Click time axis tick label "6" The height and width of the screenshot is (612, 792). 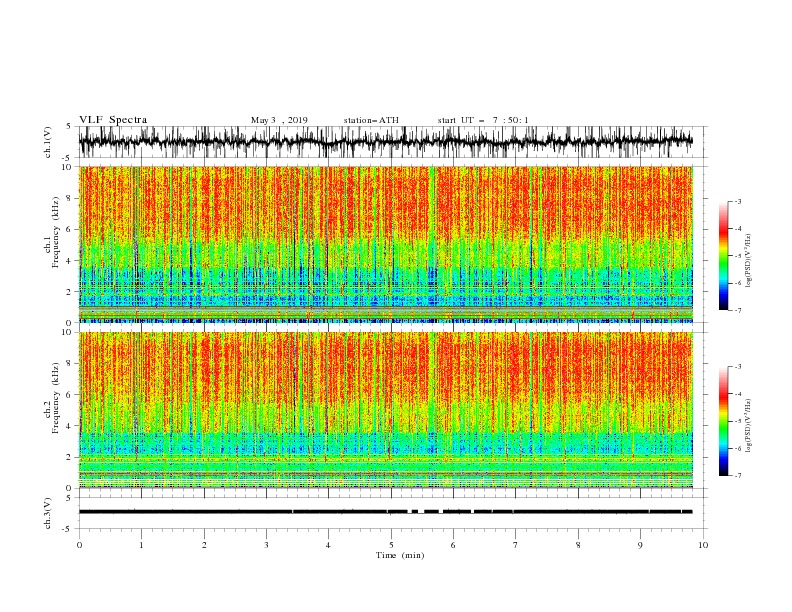pos(453,545)
